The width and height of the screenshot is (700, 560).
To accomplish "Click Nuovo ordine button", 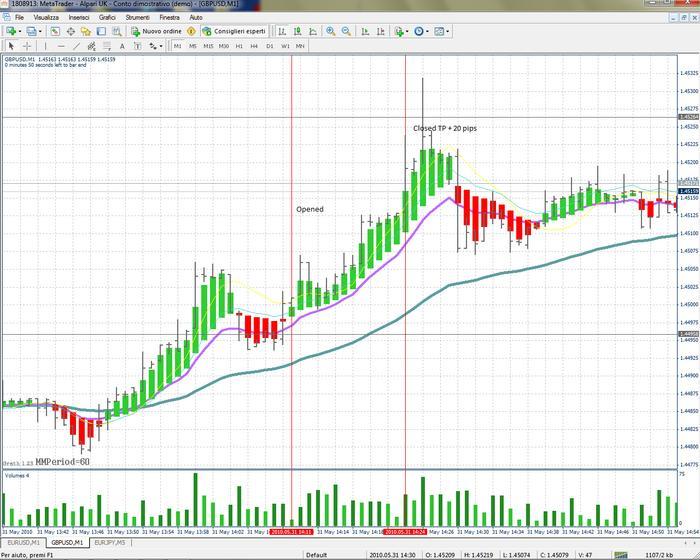I will click(x=156, y=31).
